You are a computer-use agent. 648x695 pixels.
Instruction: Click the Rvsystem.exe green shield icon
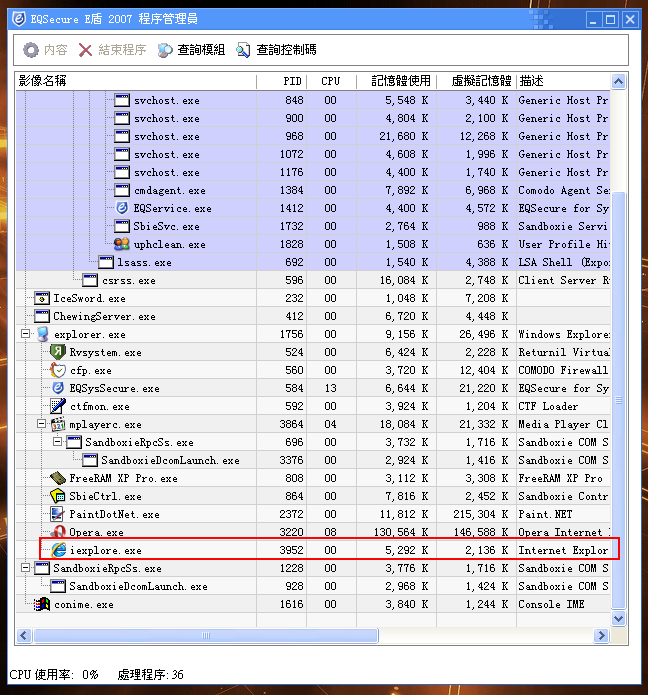(x=58, y=352)
